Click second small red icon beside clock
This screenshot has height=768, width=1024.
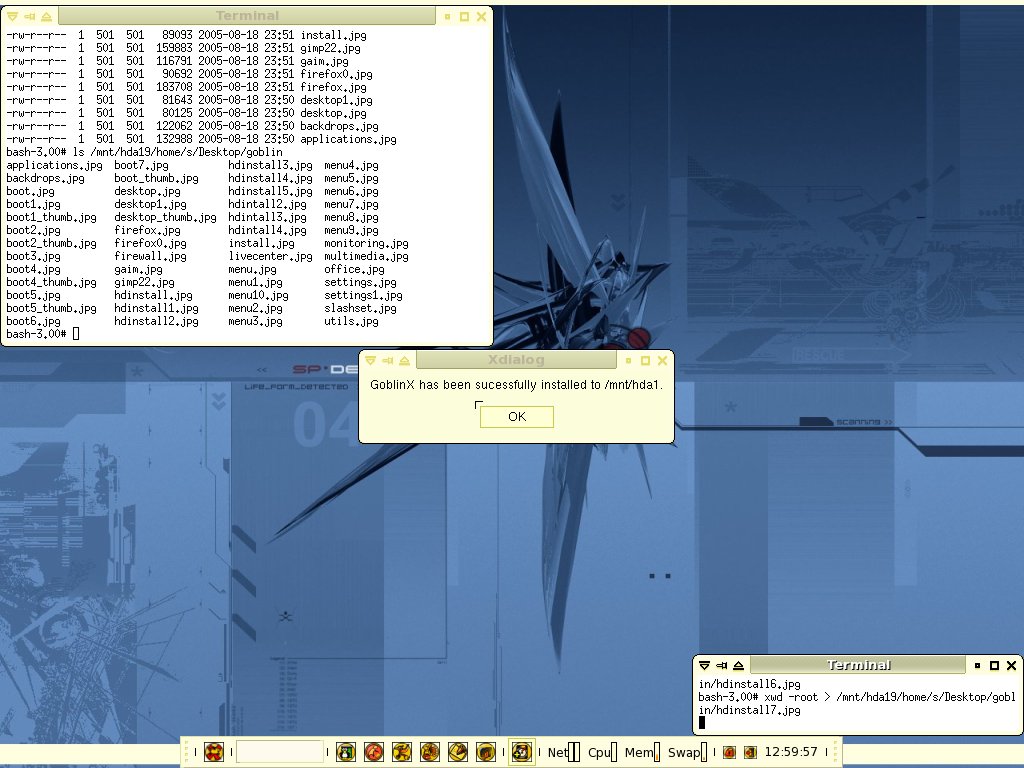[x=750, y=752]
